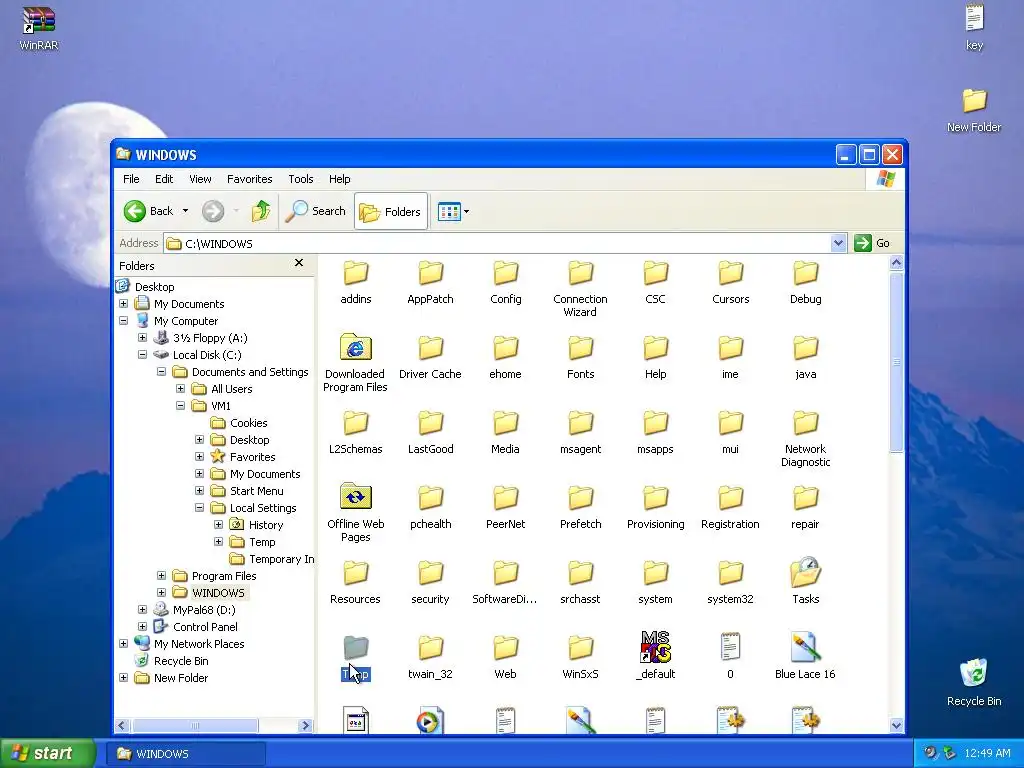Open the Downloaded Program Files folder
This screenshot has width=1024, height=768.
(355, 363)
